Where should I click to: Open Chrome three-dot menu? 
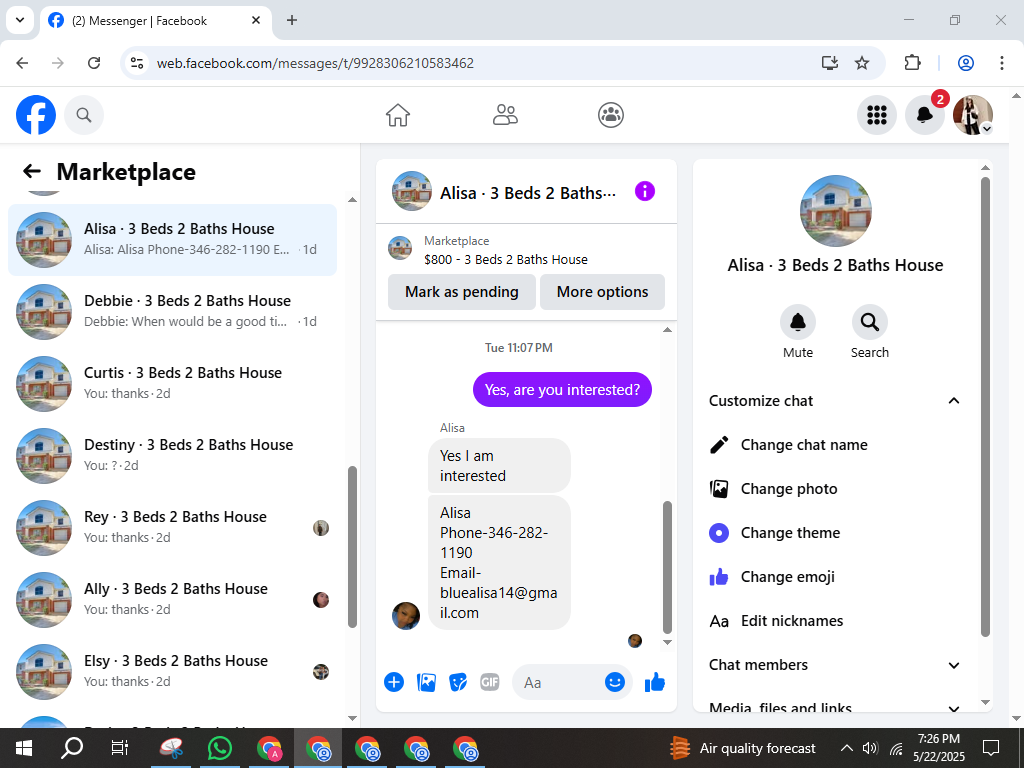click(x=1002, y=63)
